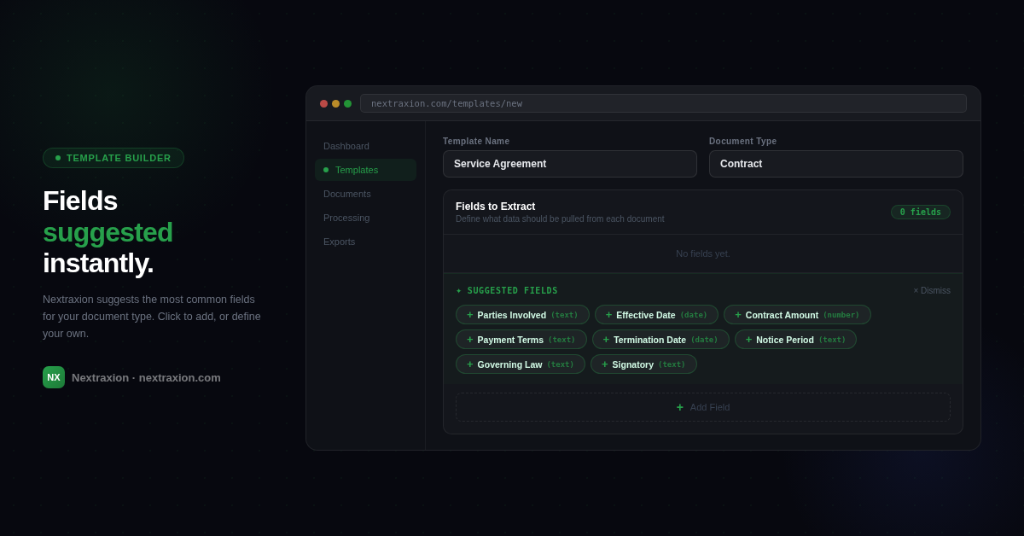Edit the Template Name field

point(569,164)
